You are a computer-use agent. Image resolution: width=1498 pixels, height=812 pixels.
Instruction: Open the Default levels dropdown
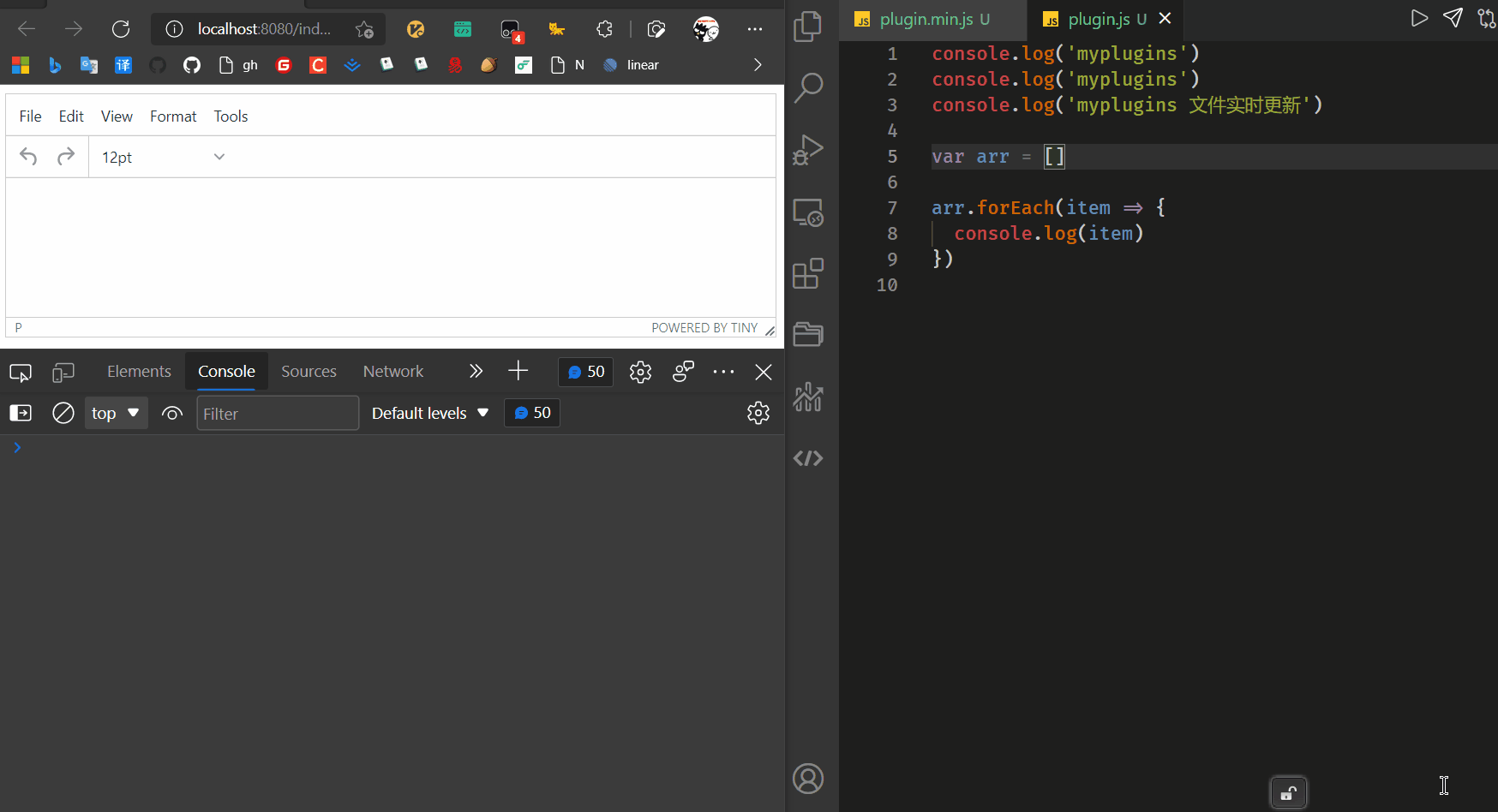pos(430,414)
